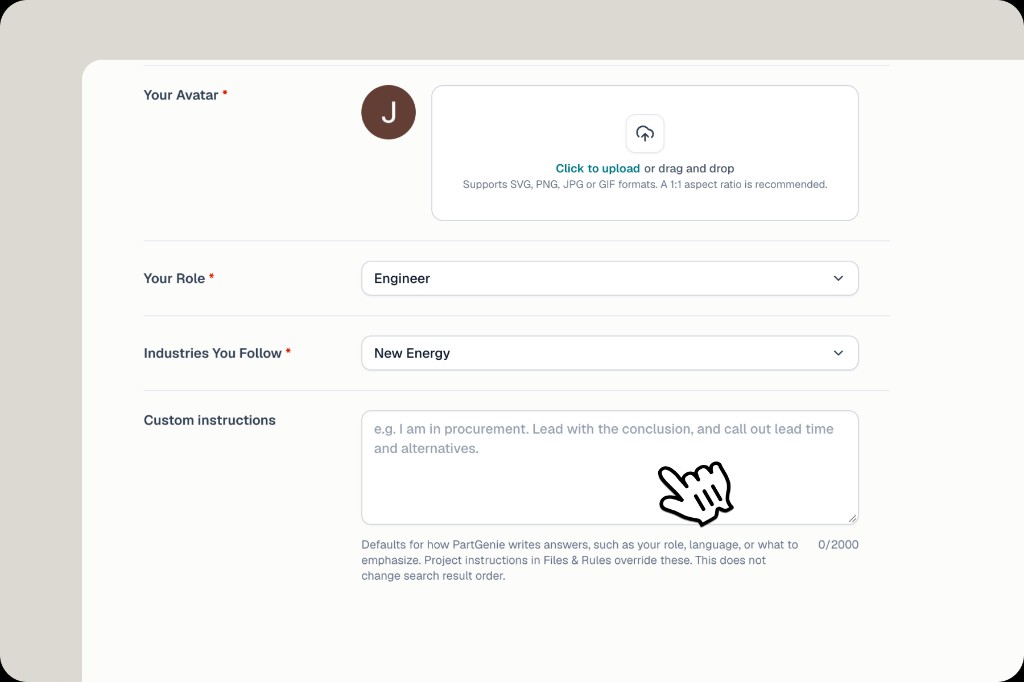
Task: Click the 'Supports SVG, PNG, JPG or GIF' hint
Action: 645,185
